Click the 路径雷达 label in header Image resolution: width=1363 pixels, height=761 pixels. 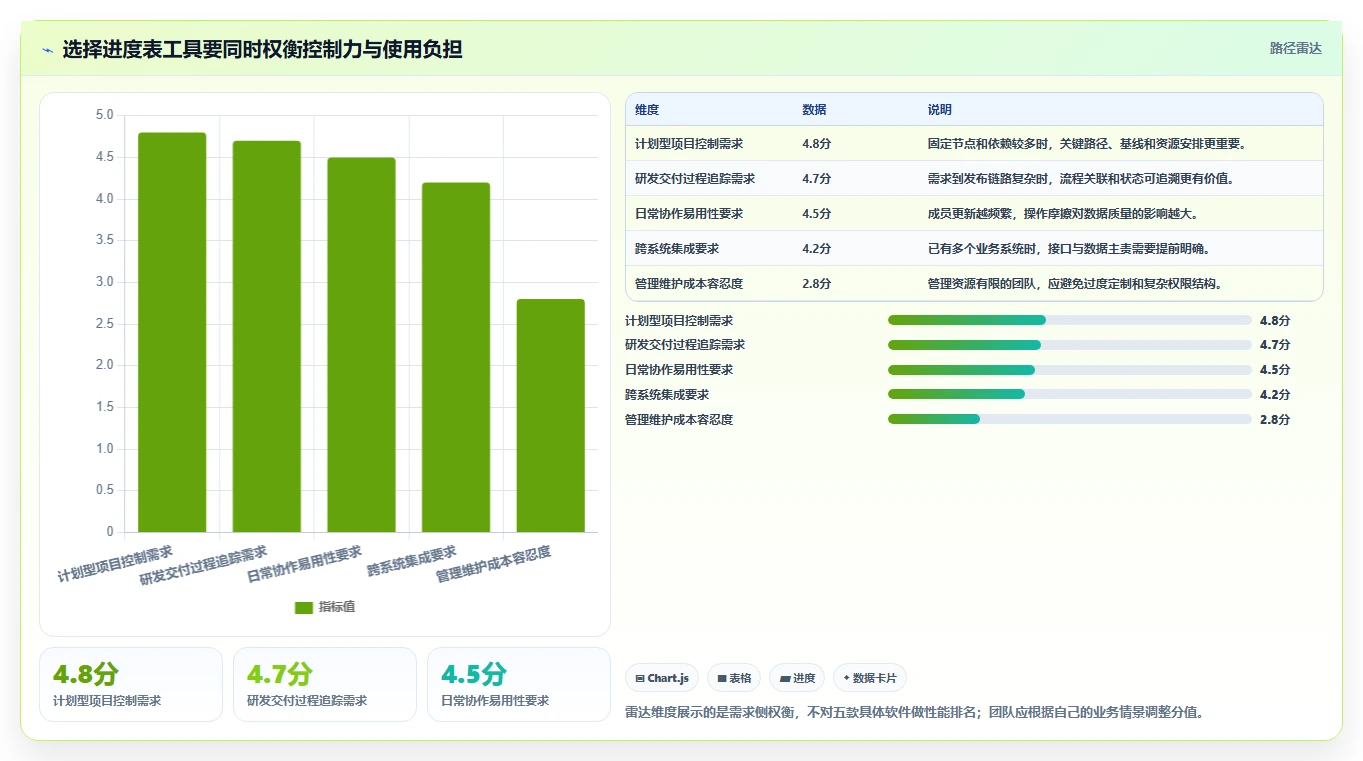click(1296, 48)
